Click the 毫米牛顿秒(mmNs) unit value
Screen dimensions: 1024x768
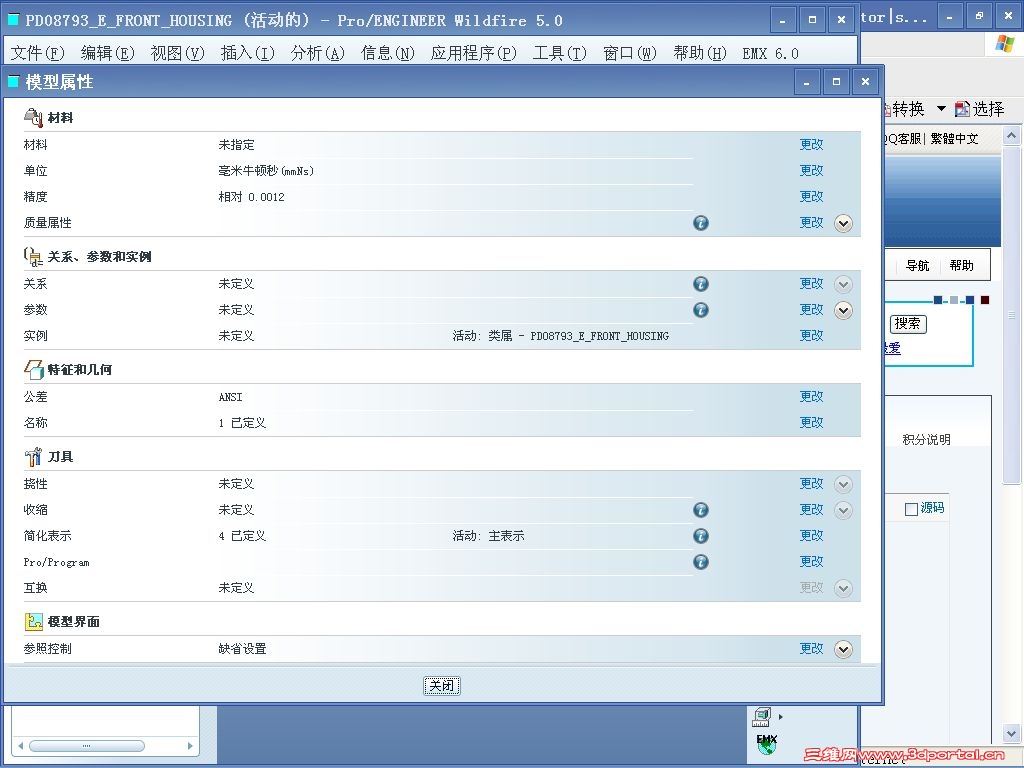pyautogui.click(x=266, y=171)
